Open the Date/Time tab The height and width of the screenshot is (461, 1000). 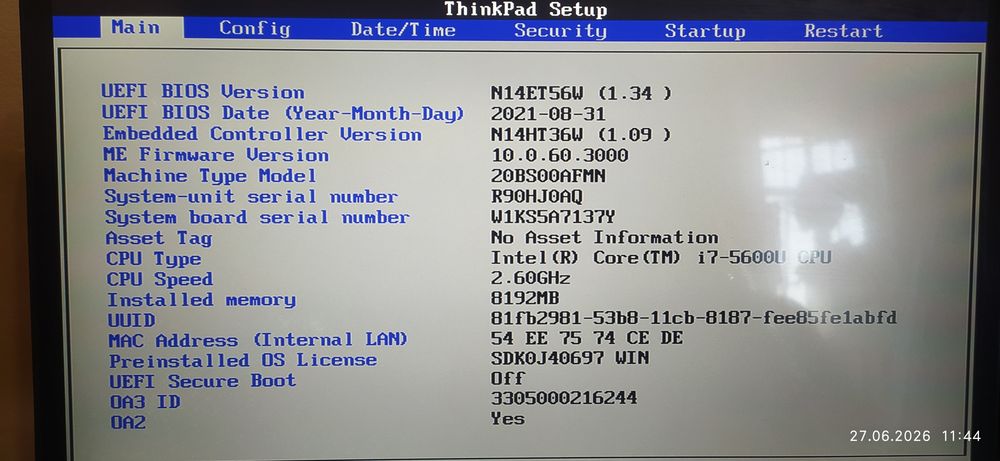pyautogui.click(x=403, y=29)
